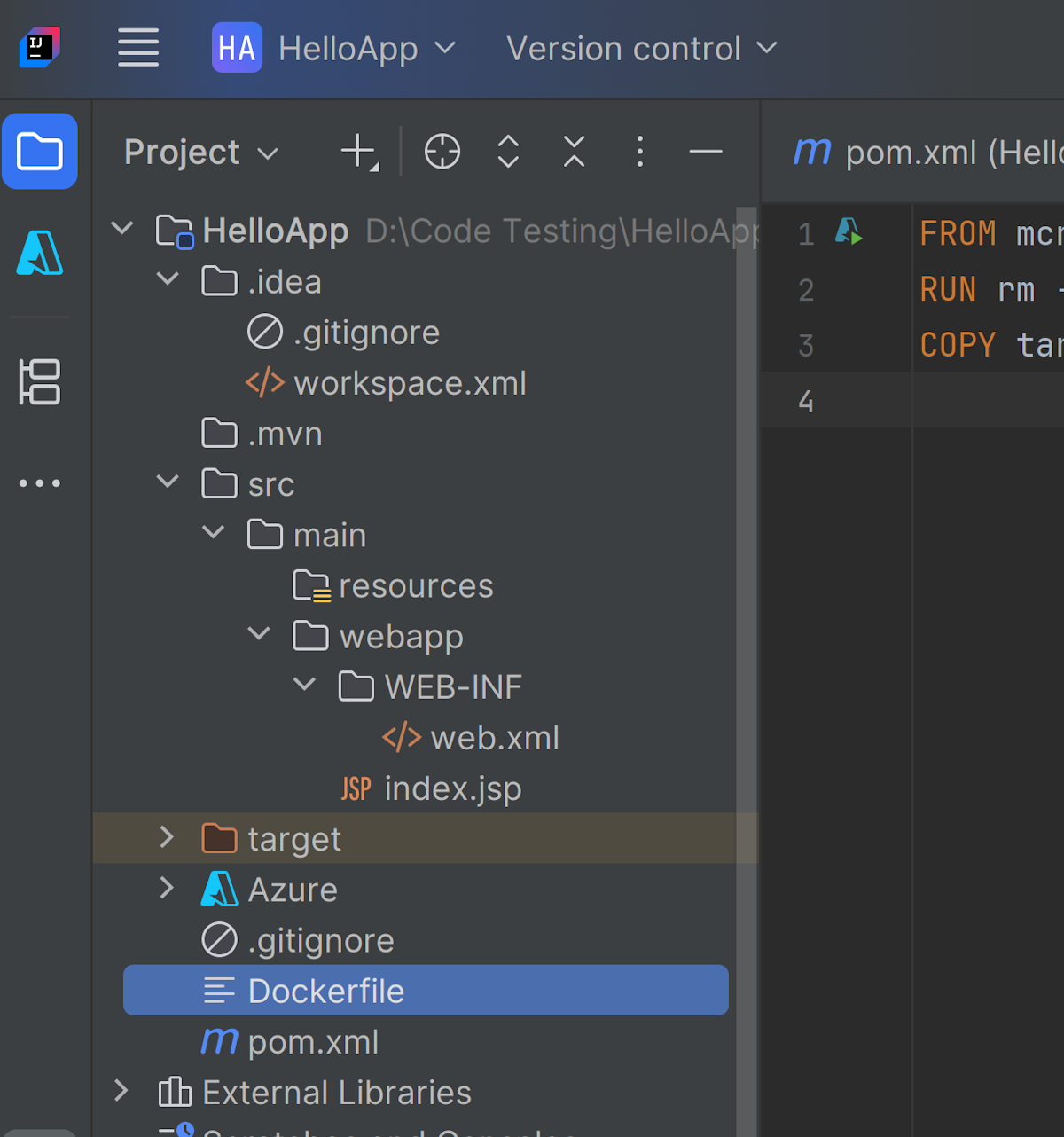The width and height of the screenshot is (1064, 1137).
Task: Hide the Project panel with the minimize dash
Action: [x=706, y=152]
